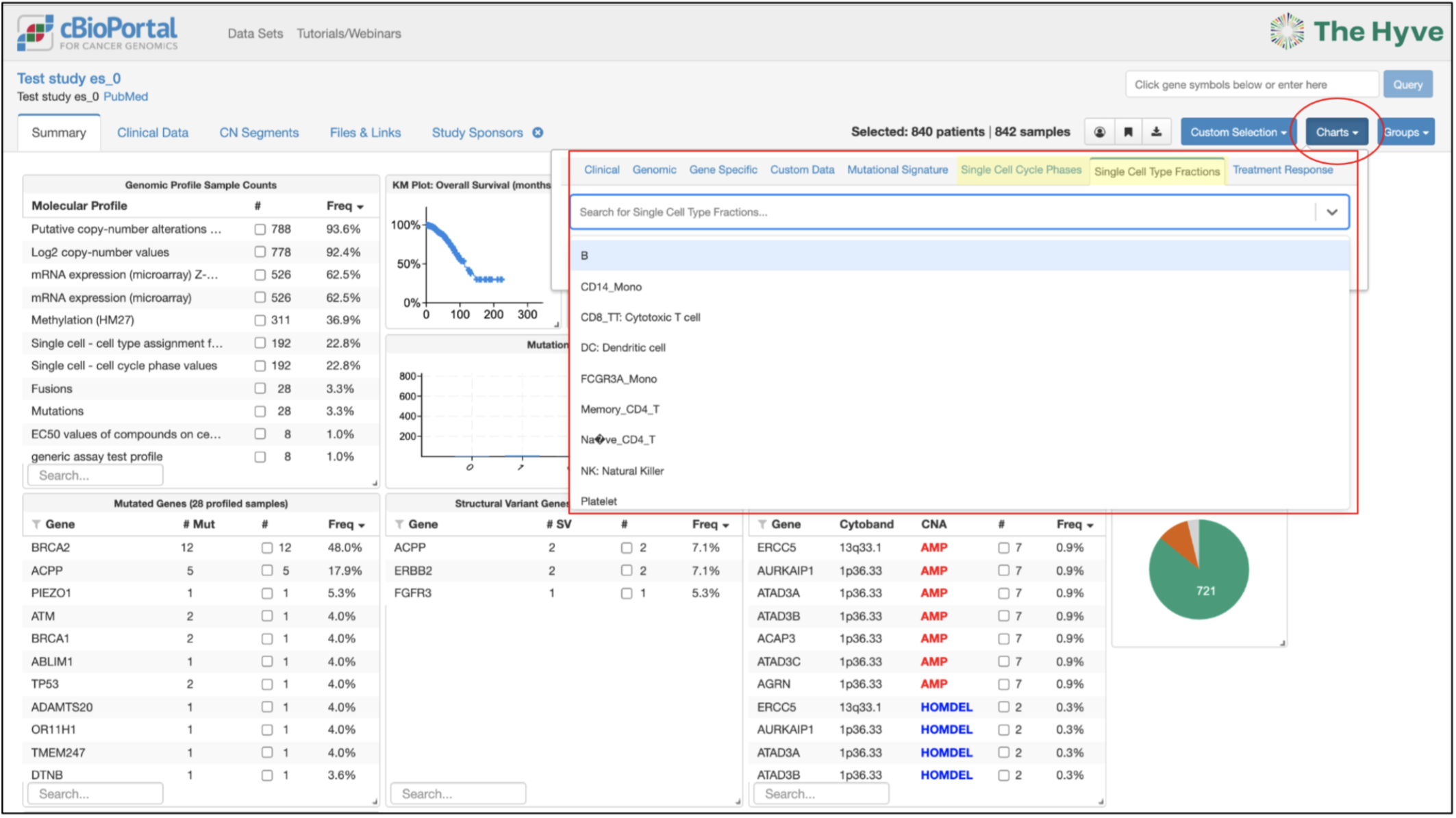The width and height of the screenshot is (1456, 818).
Task: Switch to the Clinical Data tab
Action: pos(153,133)
